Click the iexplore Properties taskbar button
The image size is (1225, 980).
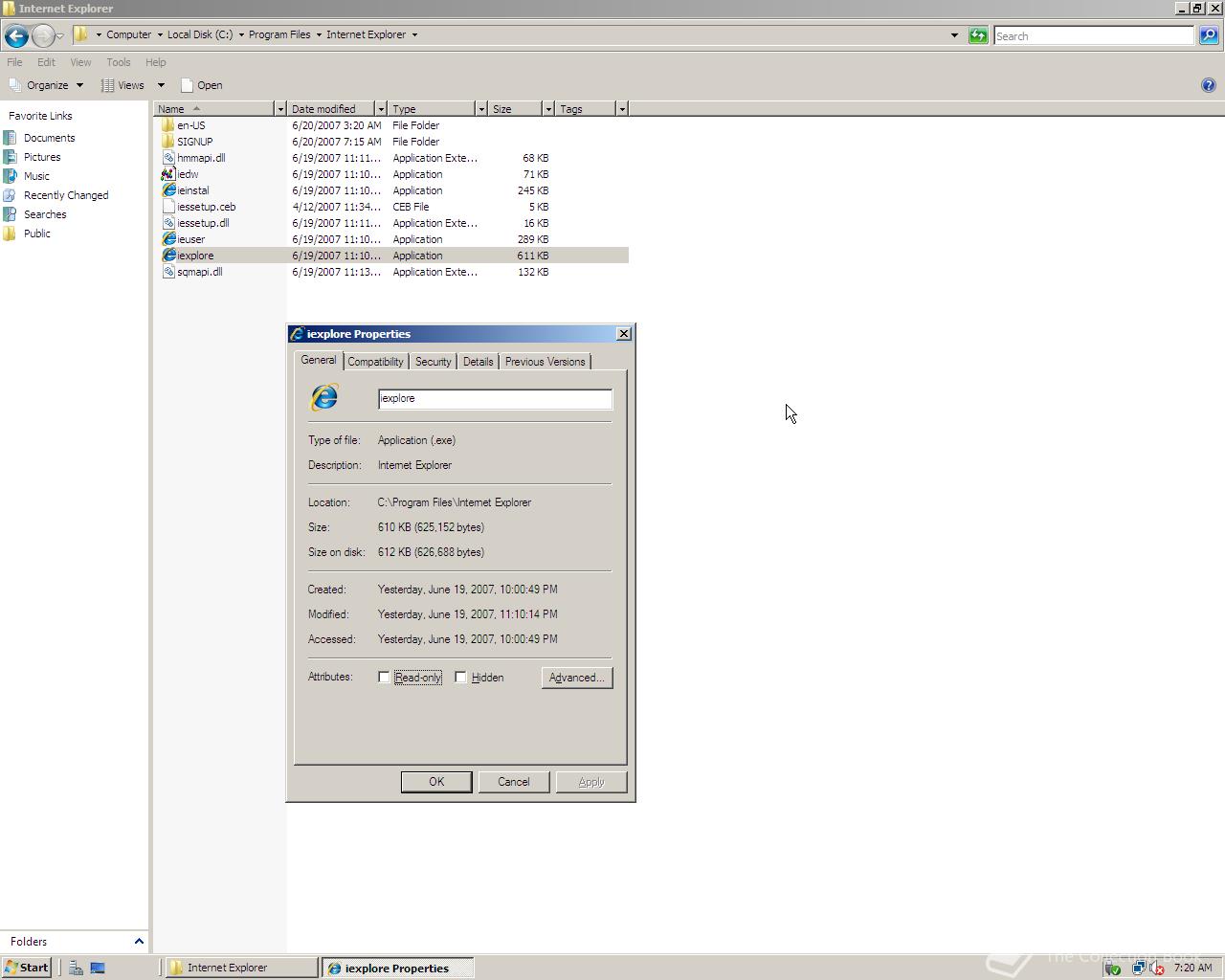(398, 968)
